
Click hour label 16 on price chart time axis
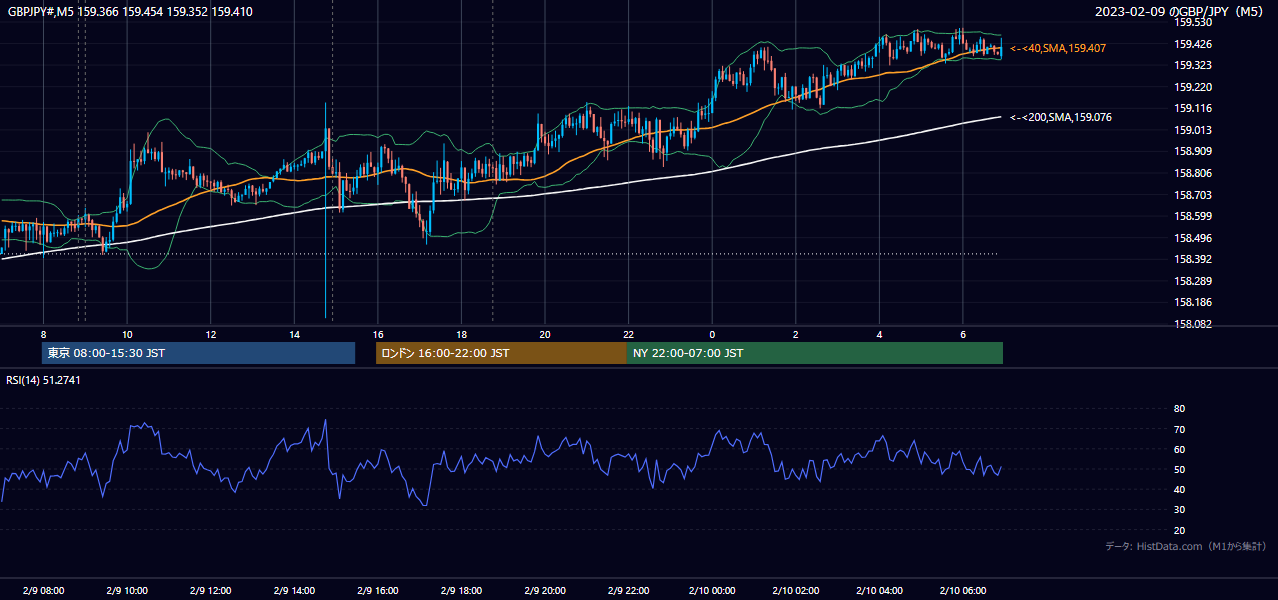(378, 335)
